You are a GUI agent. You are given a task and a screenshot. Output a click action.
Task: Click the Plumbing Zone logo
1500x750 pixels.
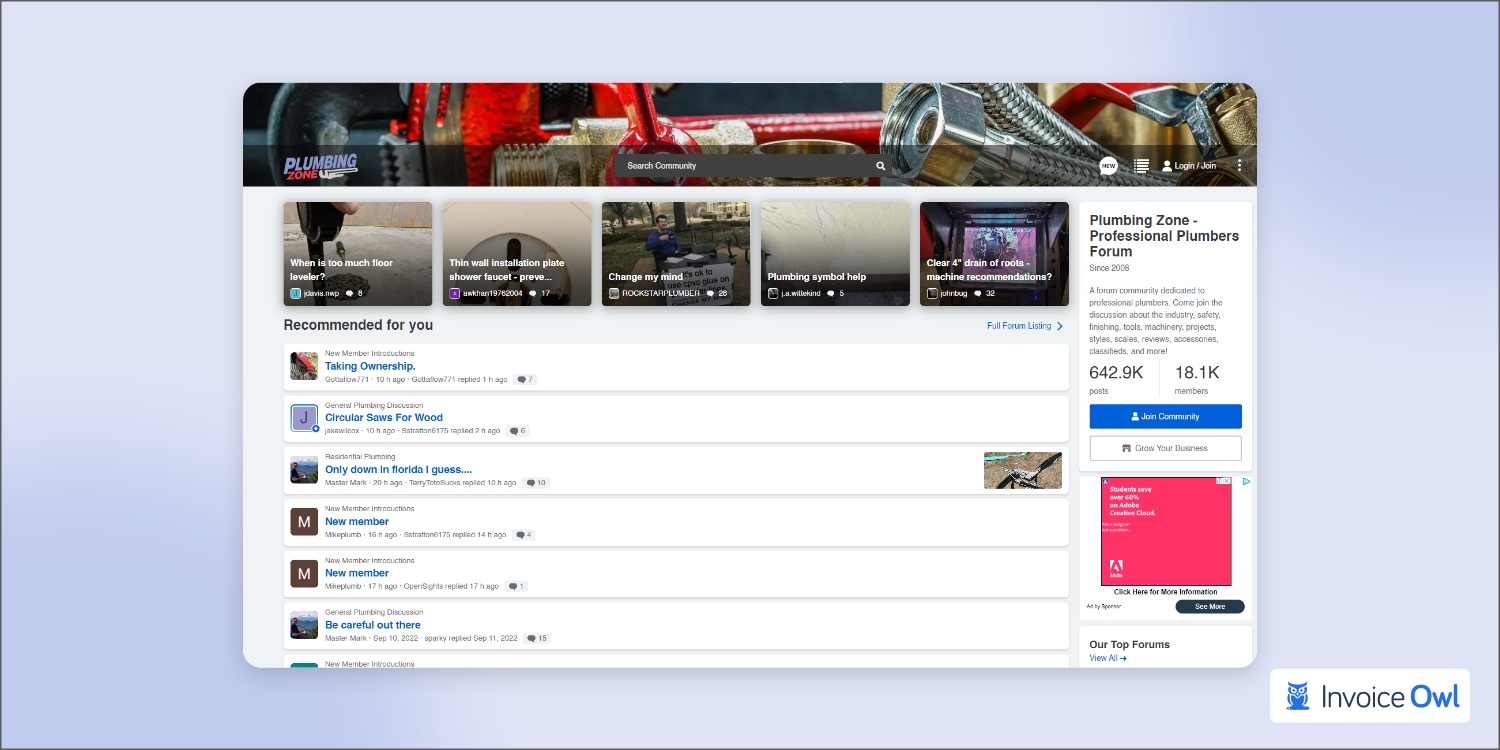point(320,167)
